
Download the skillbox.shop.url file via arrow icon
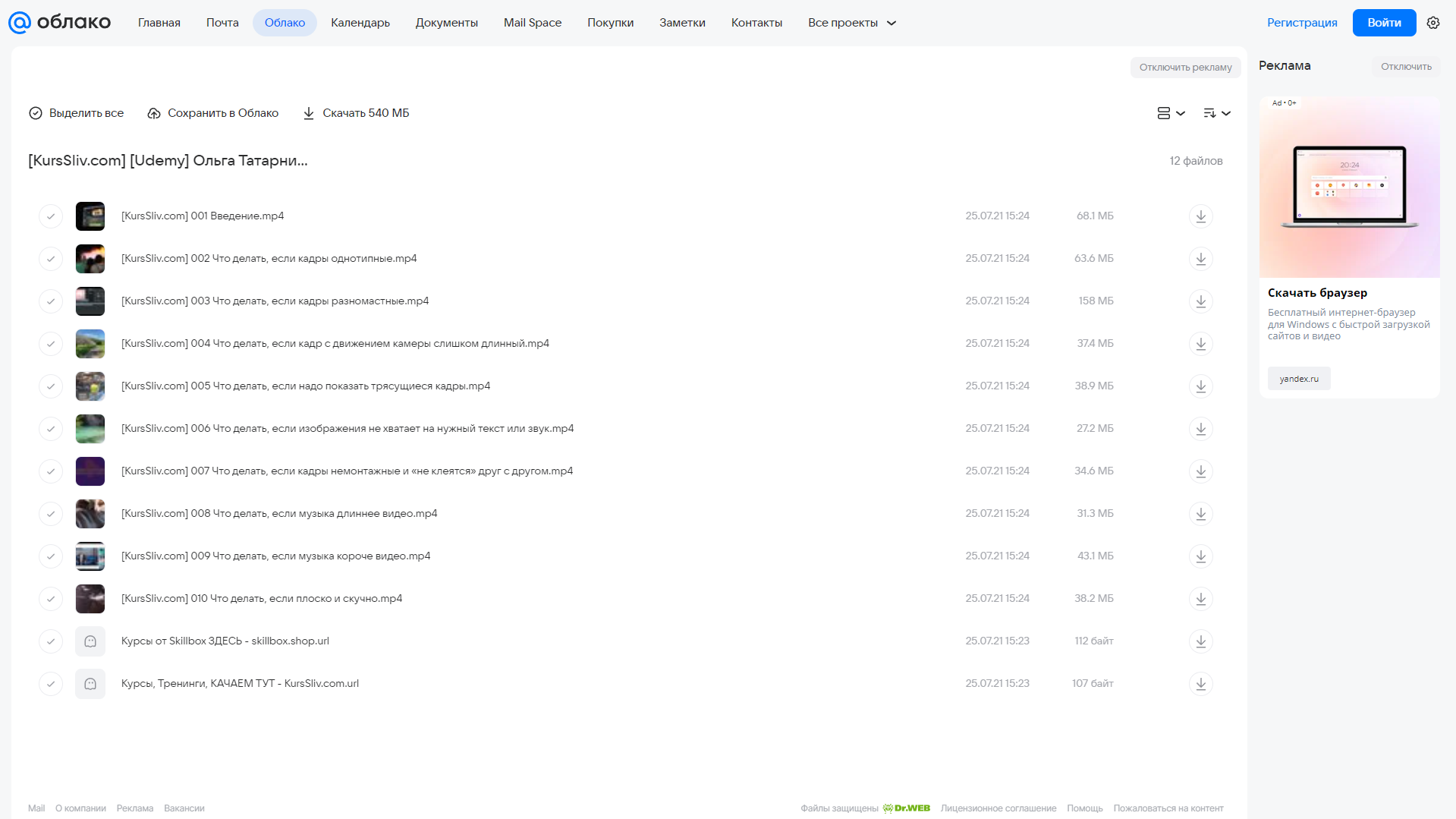pos(1200,641)
